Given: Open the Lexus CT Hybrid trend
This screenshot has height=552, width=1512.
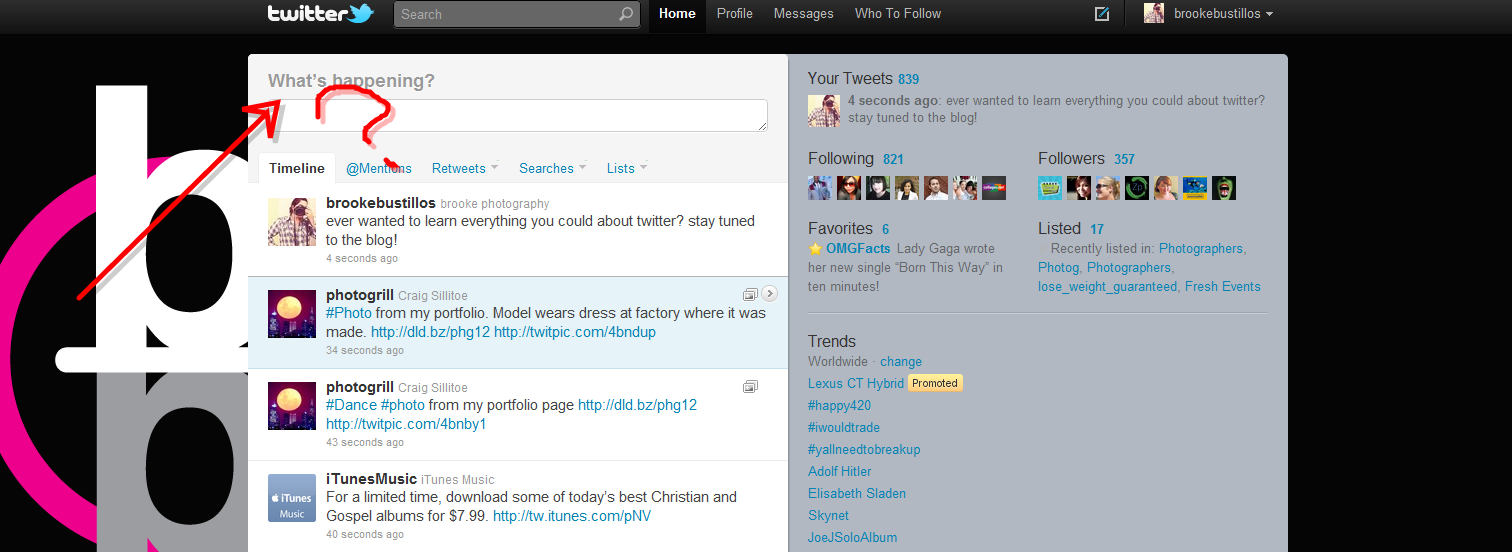Looking at the screenshot, I should [x=856, y=383].
